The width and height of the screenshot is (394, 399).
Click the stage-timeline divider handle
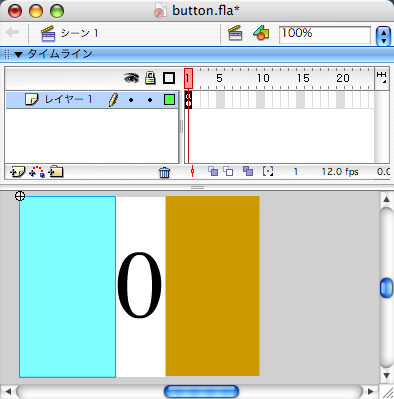[197, 188]
